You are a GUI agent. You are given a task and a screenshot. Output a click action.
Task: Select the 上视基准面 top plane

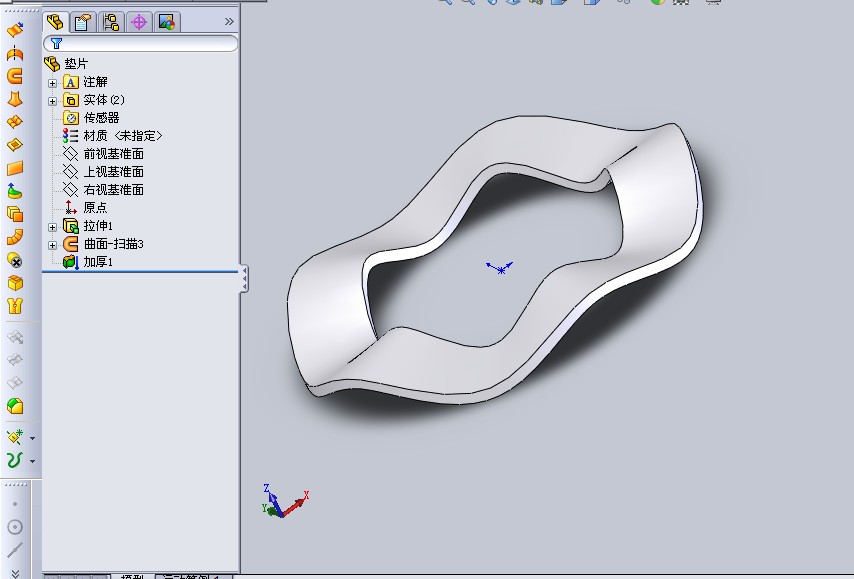[x=103, y=172]
